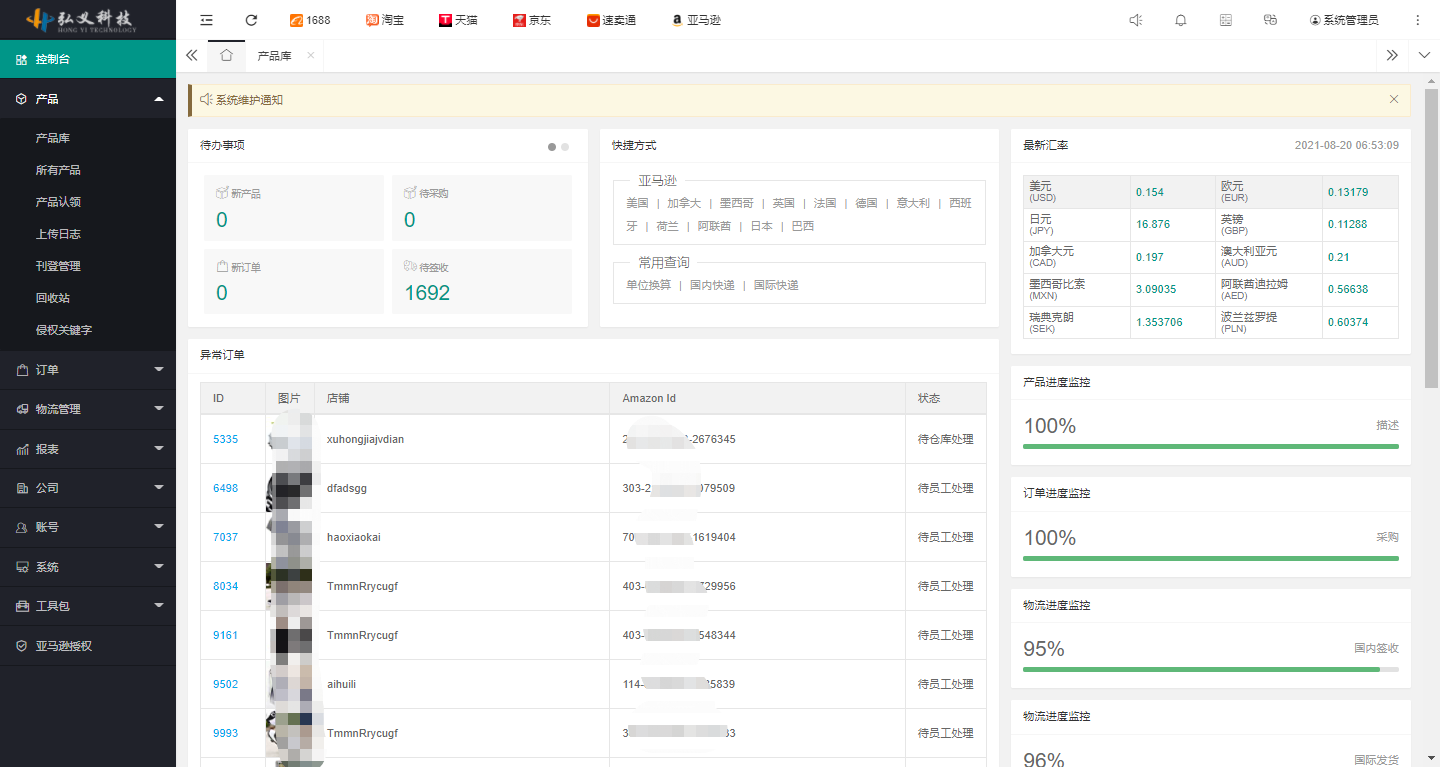Select 所有产品 in the sidebar
The width and height of the screenshot is (1440, 767).
(x=58, y=170)
